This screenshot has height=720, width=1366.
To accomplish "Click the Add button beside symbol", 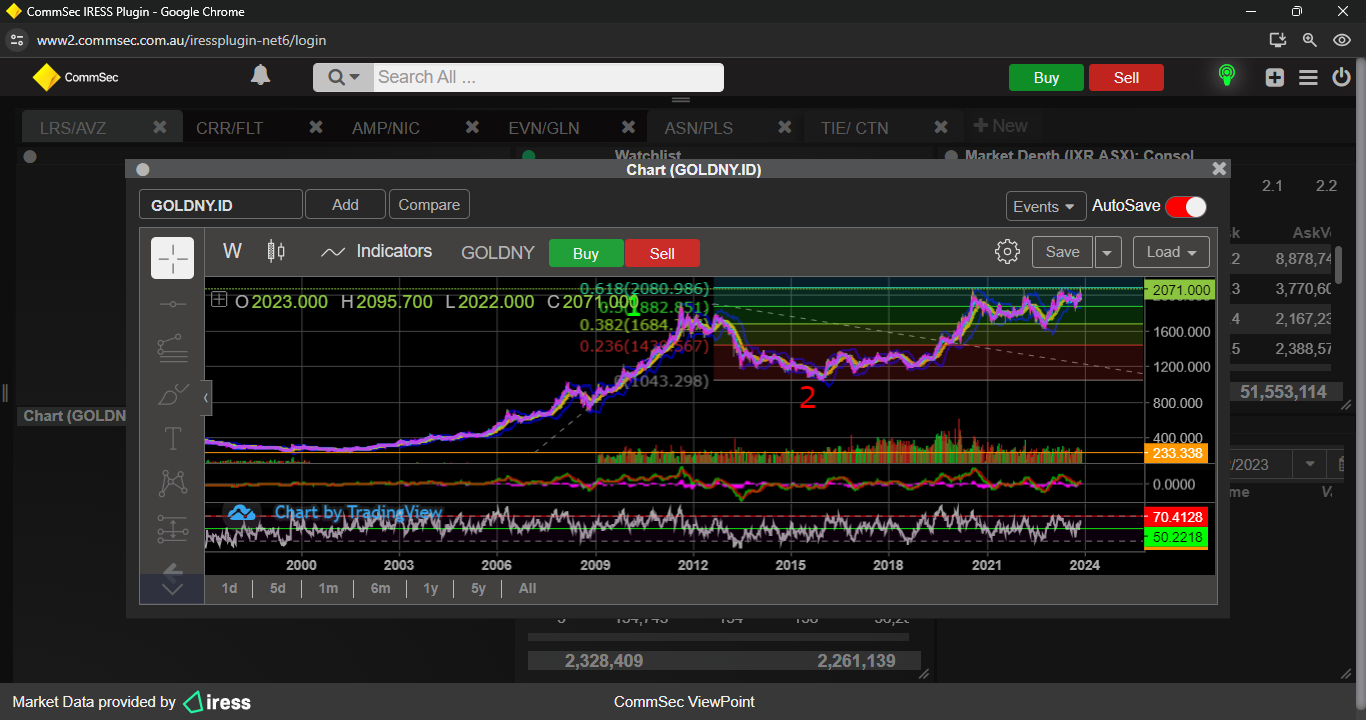I will pos(345,204).
